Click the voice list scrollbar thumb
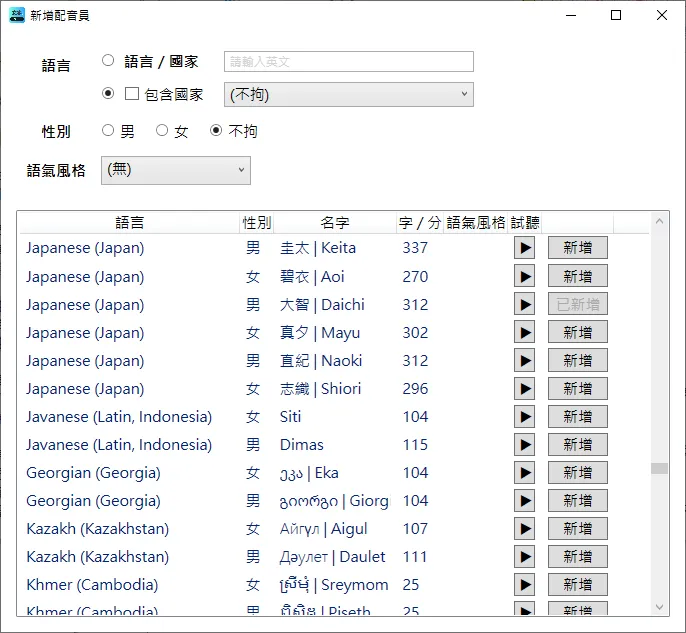This screenshot has width=686, height=633. point(659,468)
